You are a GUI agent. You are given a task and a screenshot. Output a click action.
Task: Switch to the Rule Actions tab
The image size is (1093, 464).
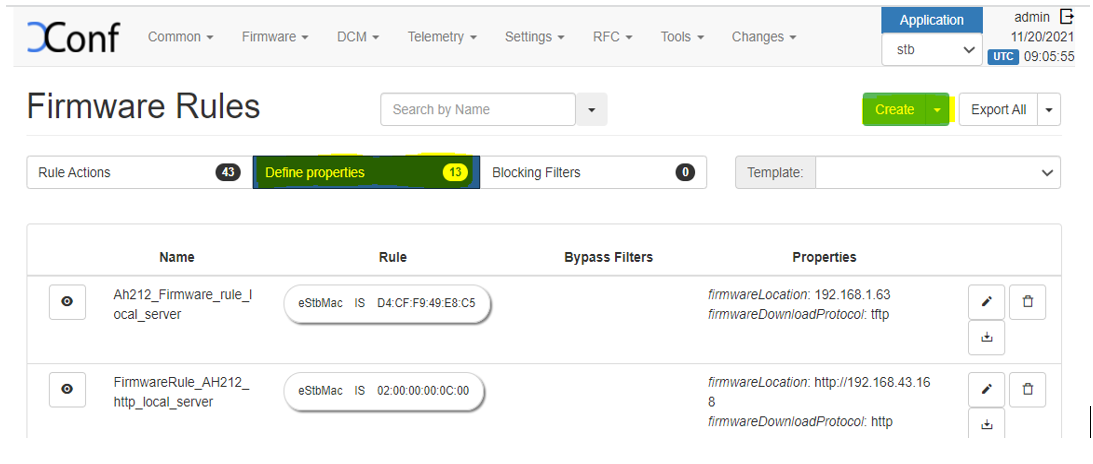point(139,173)
